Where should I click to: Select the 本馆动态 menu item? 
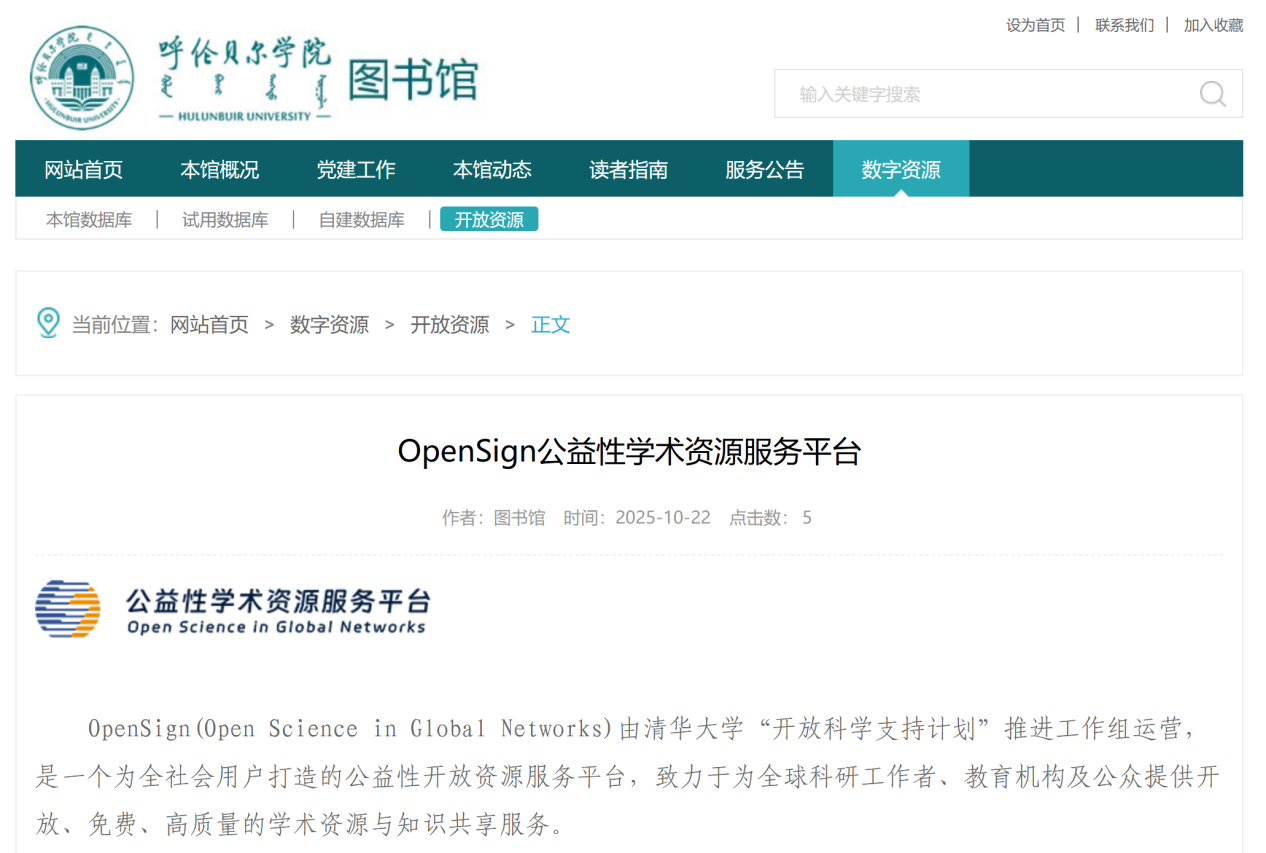tap(492, 169)
